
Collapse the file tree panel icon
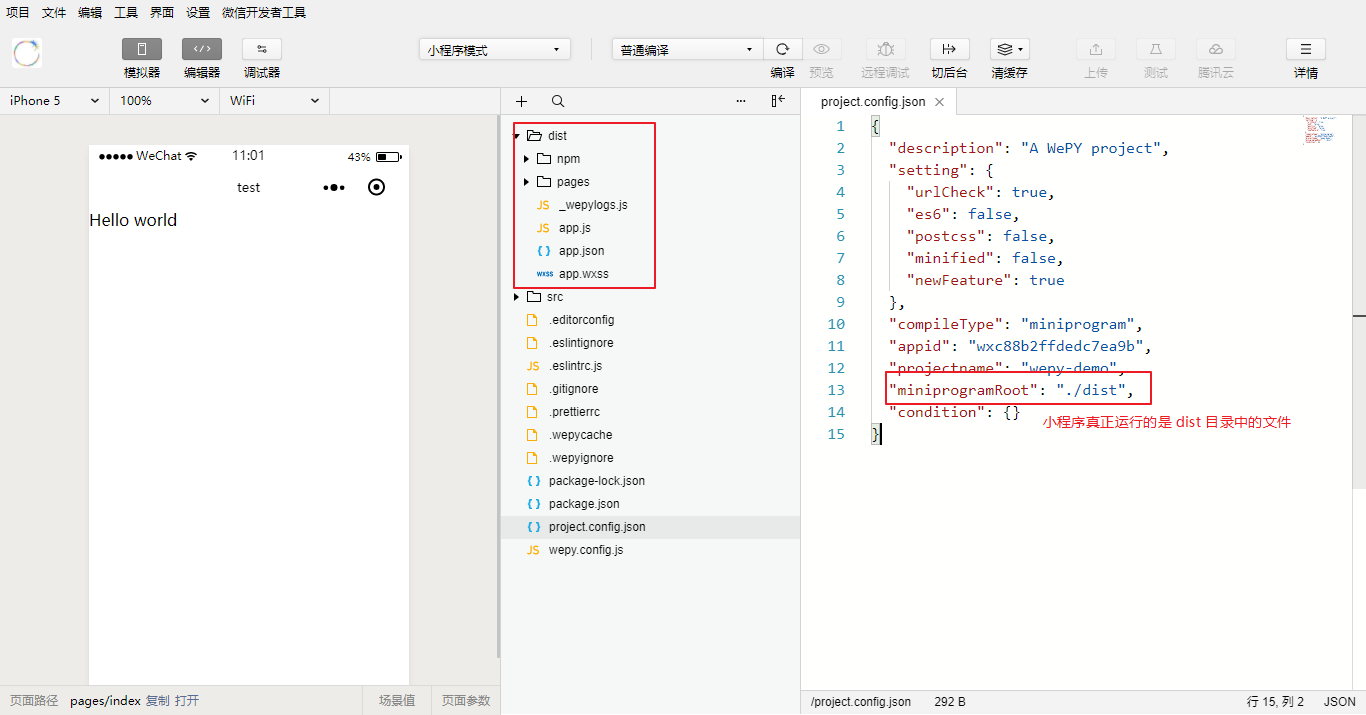(x=778, y=101)
